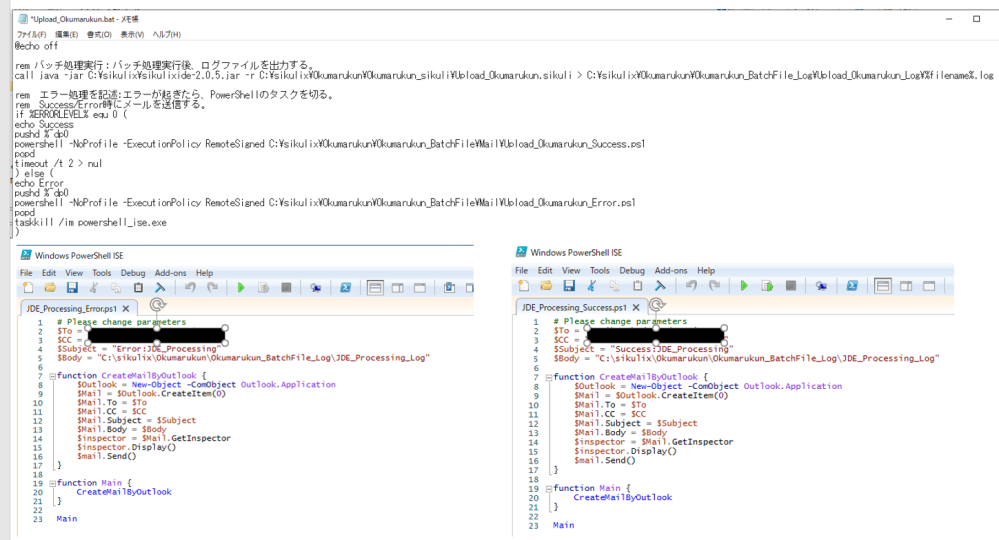Click Run Script green arrow in JDE_Processing_Error window
The width and height of the screenshot is (999, 540).
pos(241,288)
